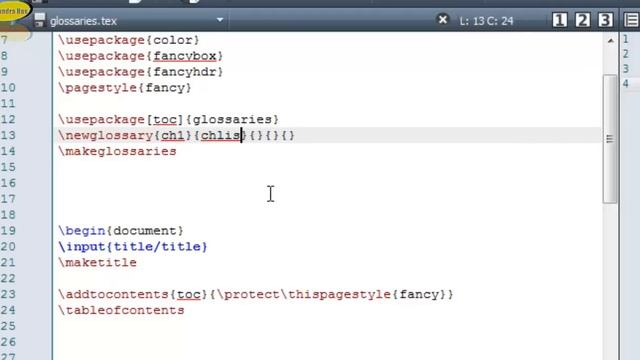Image resolution: width=640 pixels, height=360 pixels.
Task: Click item 4 in the right side panel
Action: 626,84
